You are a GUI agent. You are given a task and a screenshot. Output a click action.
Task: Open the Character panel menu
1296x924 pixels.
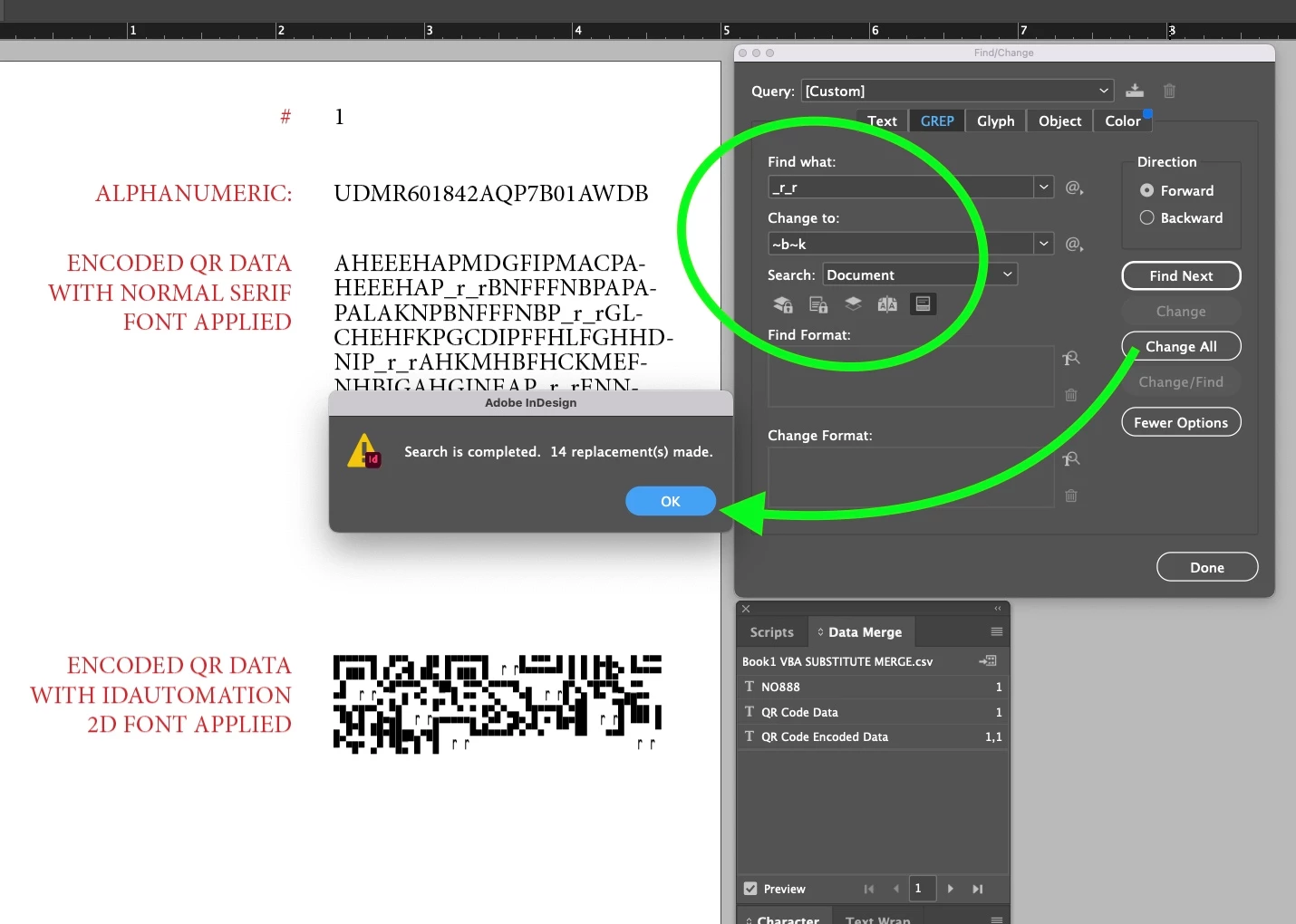pyautogui.click(x=997, y=919)
